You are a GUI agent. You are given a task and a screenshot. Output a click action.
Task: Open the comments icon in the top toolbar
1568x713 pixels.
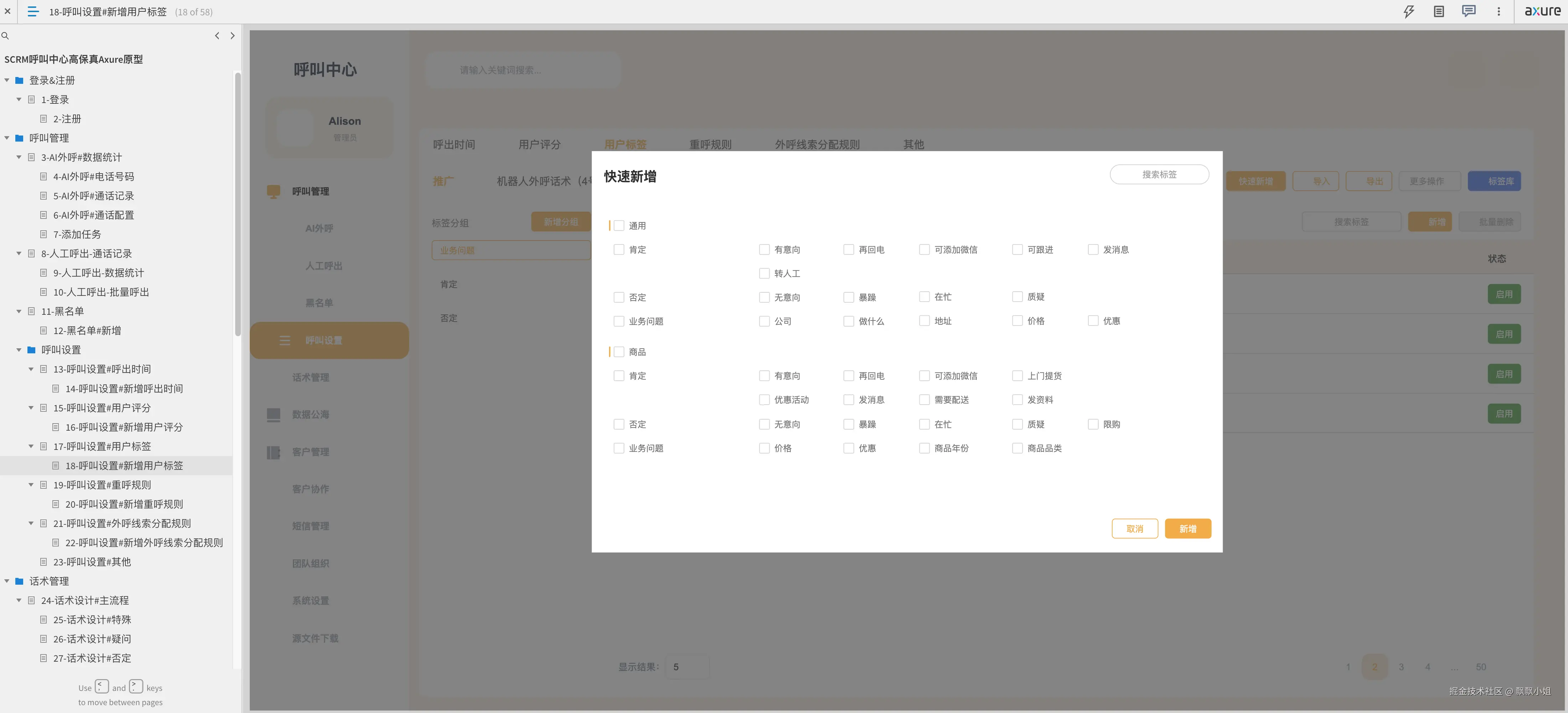click(1469, 11)
